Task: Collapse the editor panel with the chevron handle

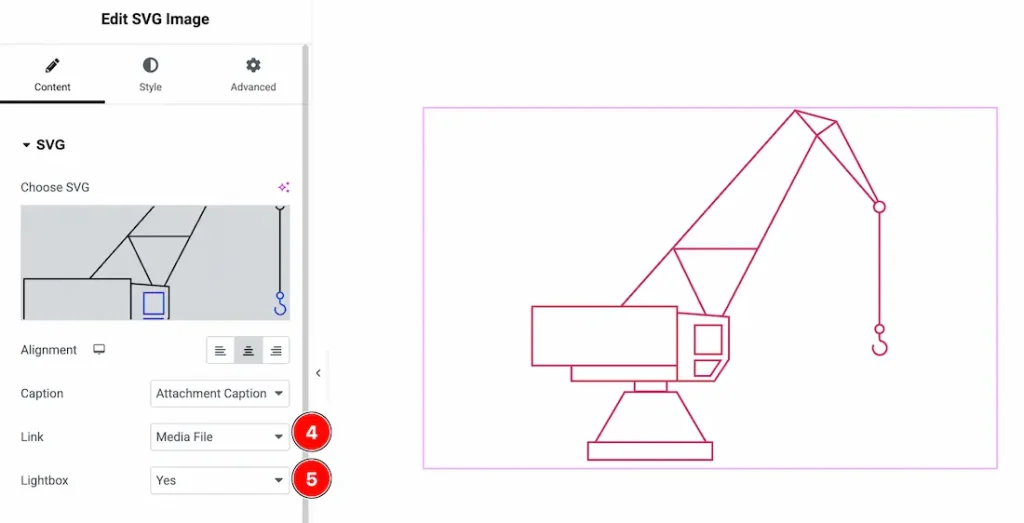Action: point(318,373)
